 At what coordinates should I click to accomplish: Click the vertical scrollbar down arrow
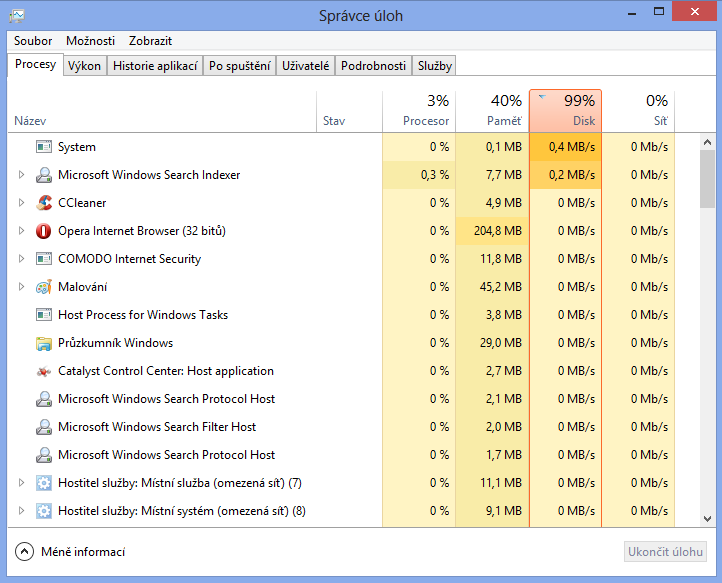pyautogui.click(x=707, y=519)
